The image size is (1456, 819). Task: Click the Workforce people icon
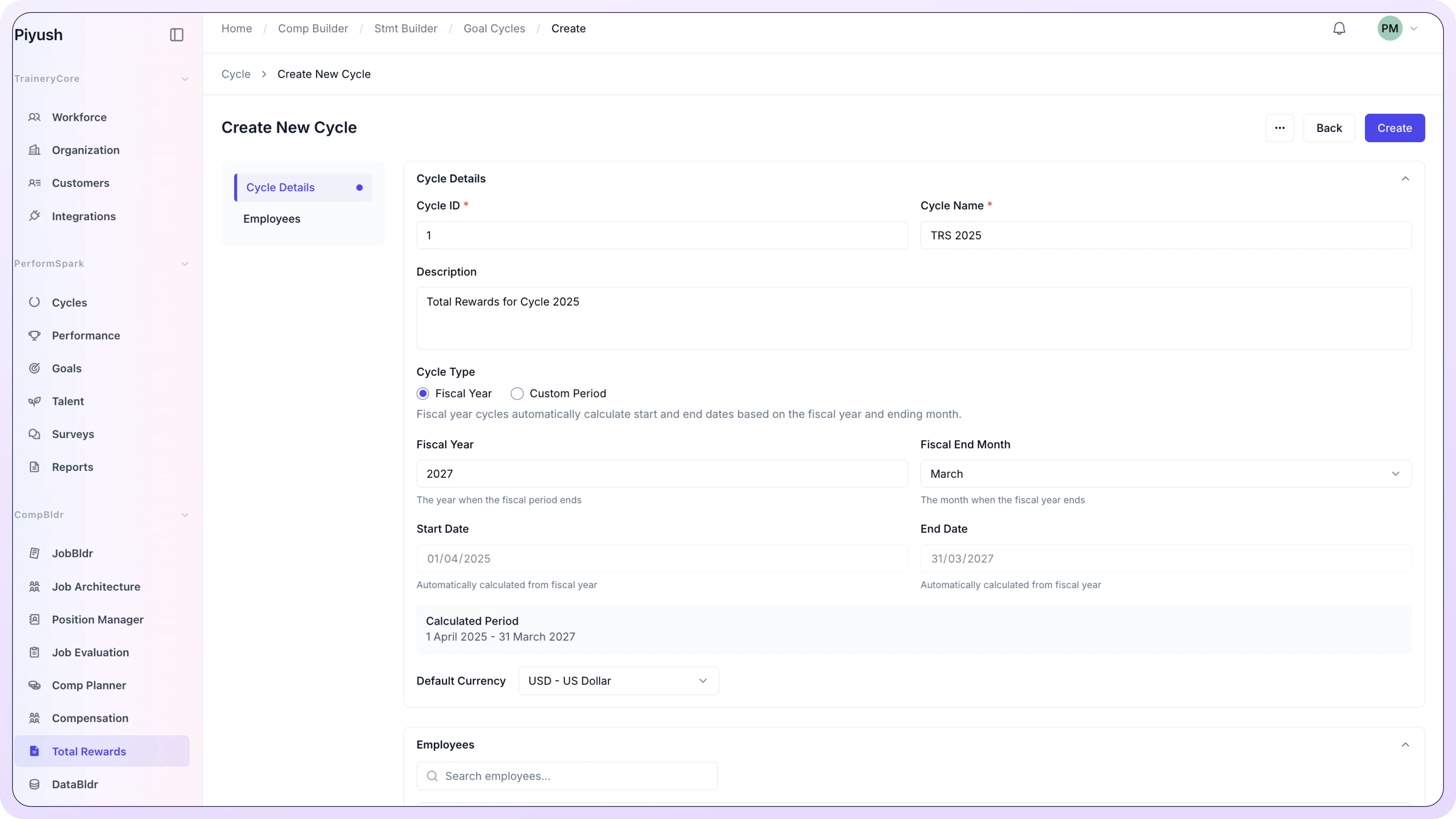pos(35,117)
